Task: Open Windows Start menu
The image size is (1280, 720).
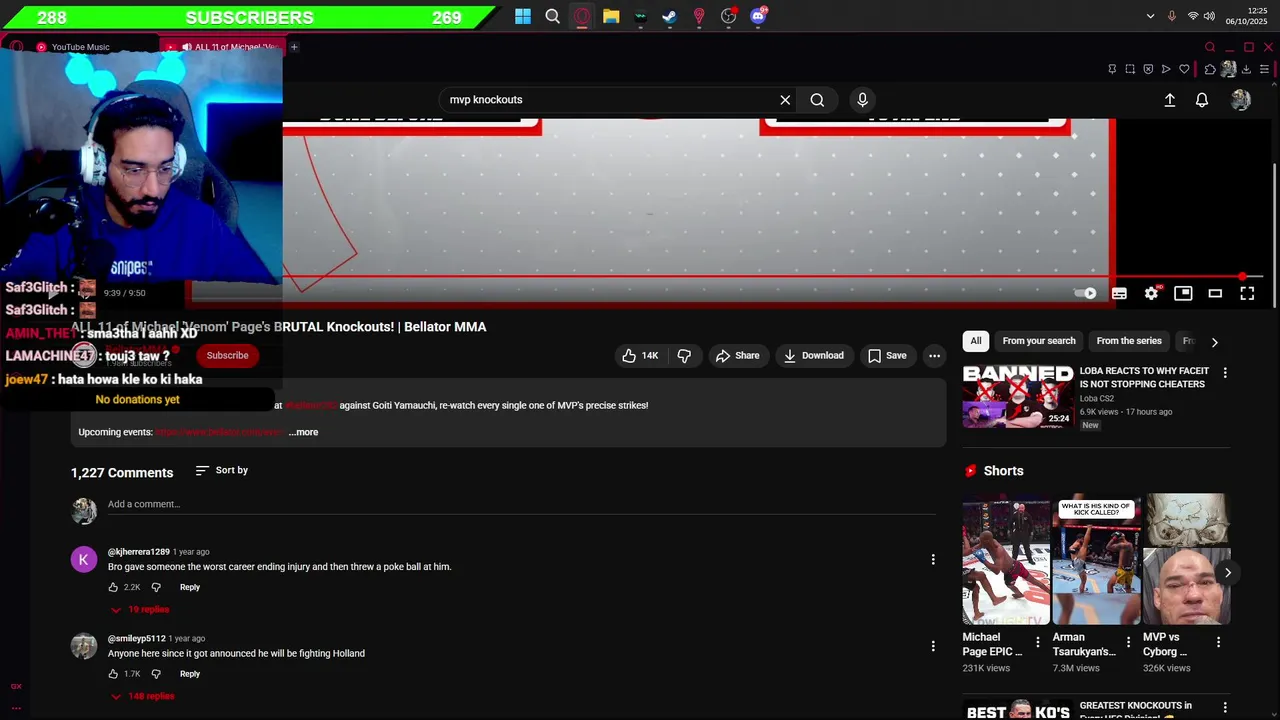Action: point(523,16)
